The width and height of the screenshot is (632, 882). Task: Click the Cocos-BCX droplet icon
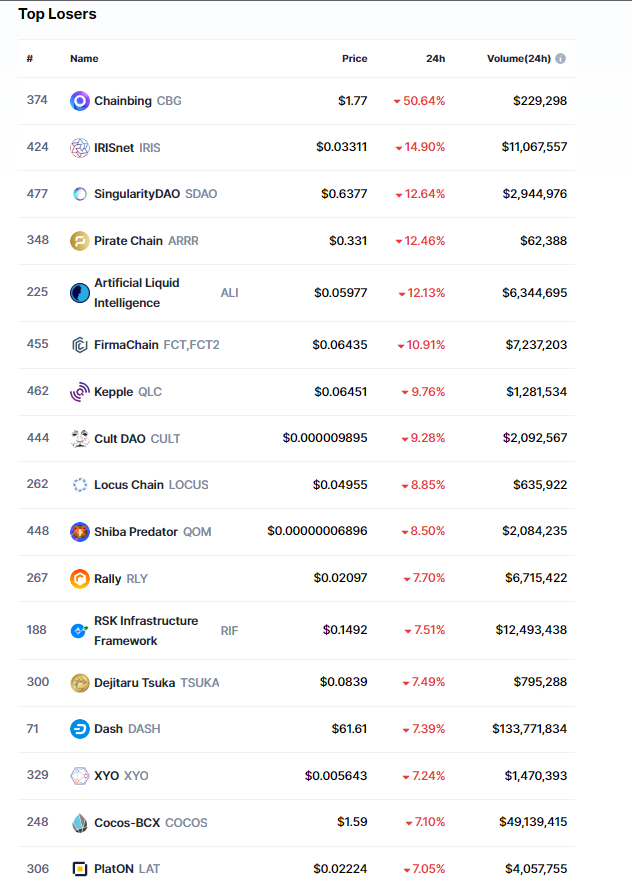pyautogui.click(x=80, y=823)
